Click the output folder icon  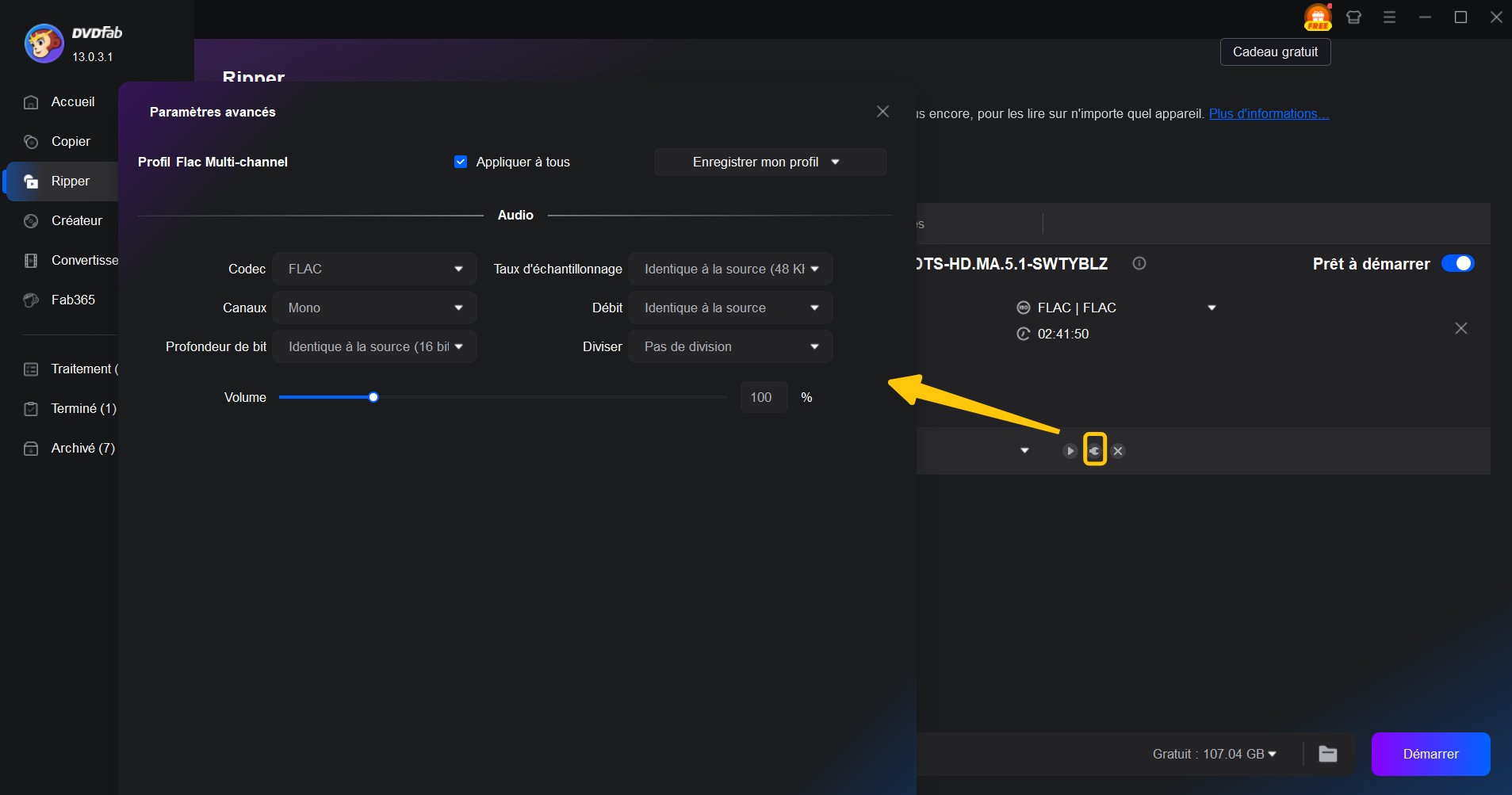click(x=1328, y=754)
